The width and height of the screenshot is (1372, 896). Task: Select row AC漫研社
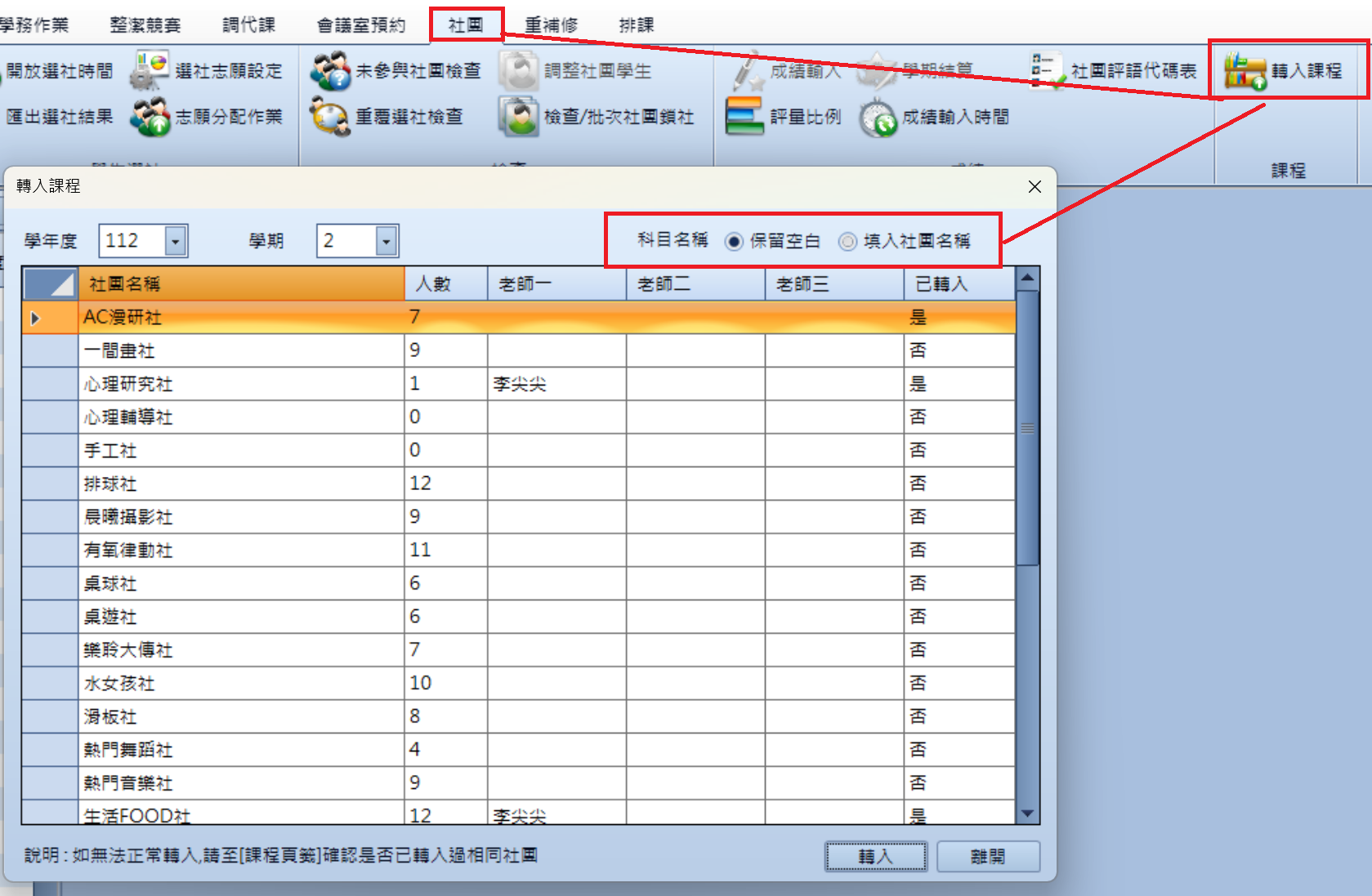click(x=519, y=317)
